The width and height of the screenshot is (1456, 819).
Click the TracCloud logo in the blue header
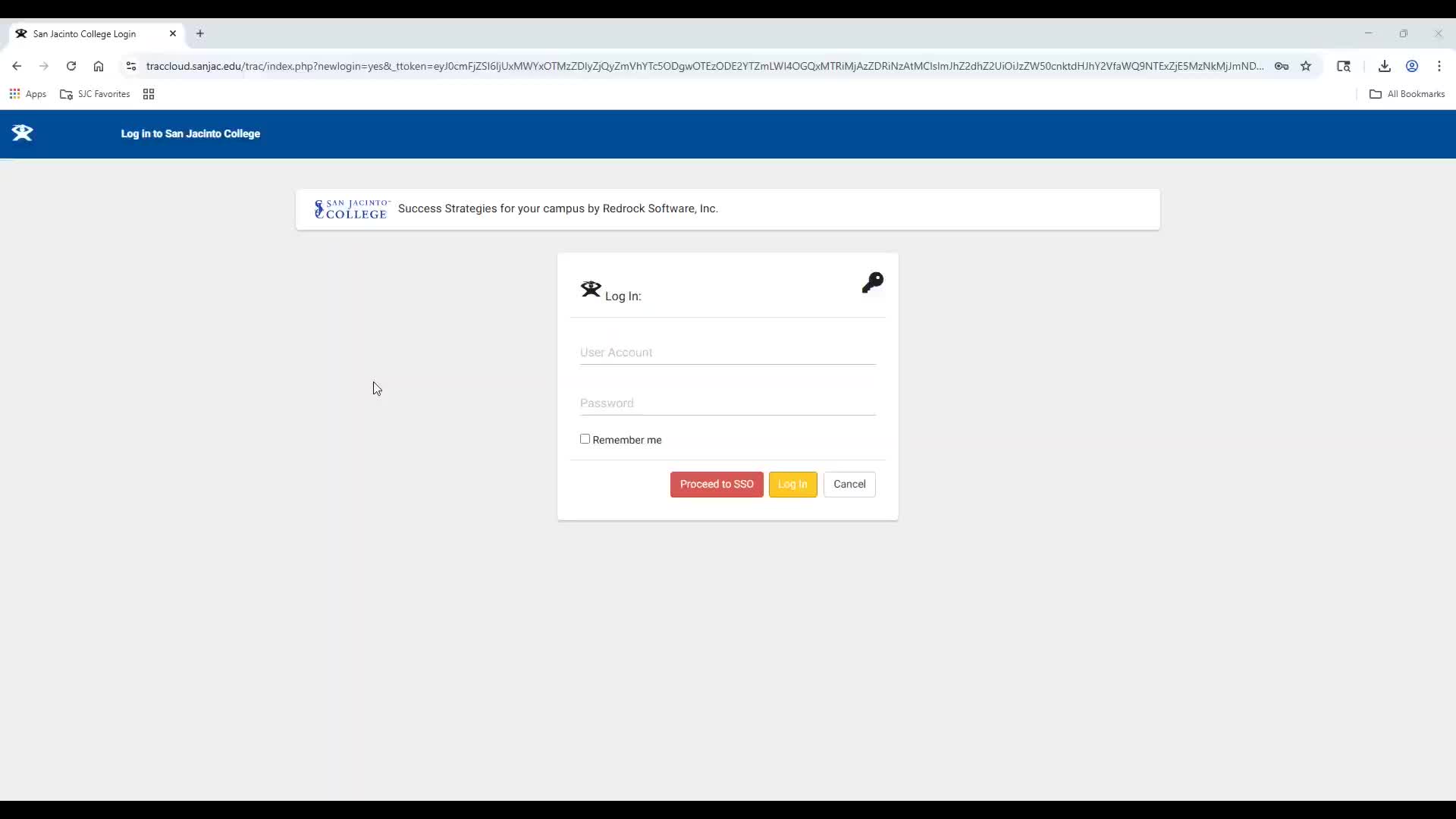[22, 133]
